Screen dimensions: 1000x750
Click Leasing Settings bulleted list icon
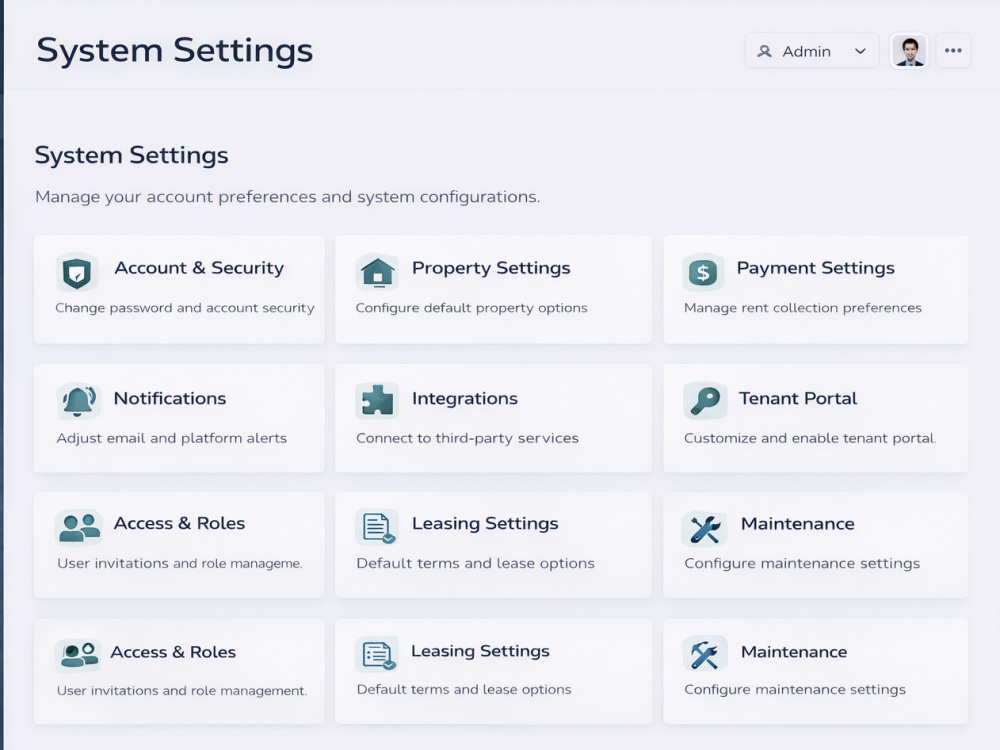pyautogui.click(x=377, y=654)
